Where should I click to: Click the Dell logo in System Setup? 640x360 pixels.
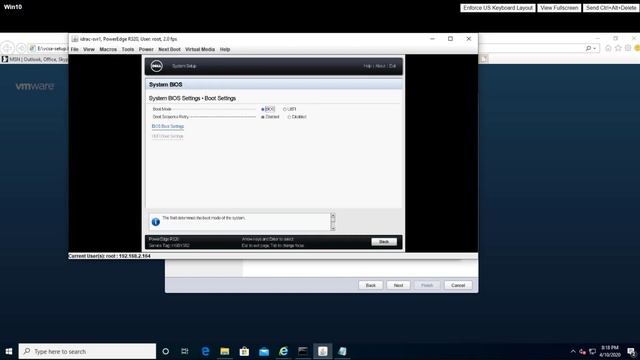click(156, 66)
